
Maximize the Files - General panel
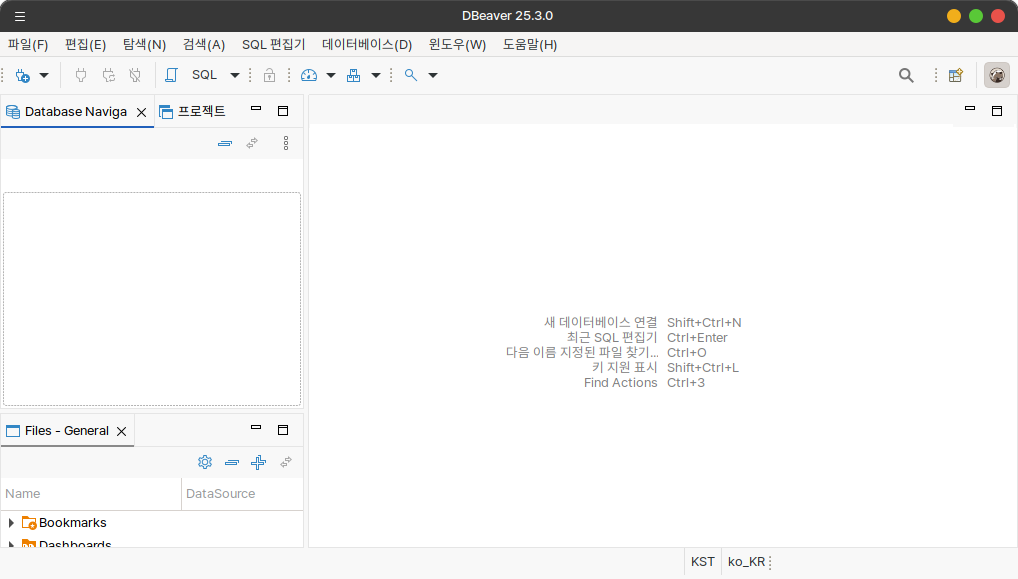tap(283, 430)
